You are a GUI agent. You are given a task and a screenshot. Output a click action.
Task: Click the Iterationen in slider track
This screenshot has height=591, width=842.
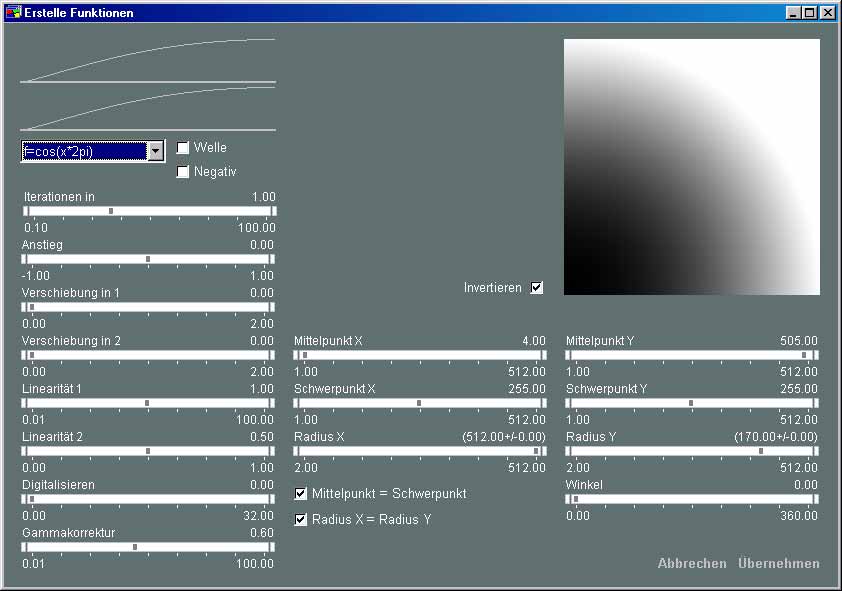pos(149,211)
